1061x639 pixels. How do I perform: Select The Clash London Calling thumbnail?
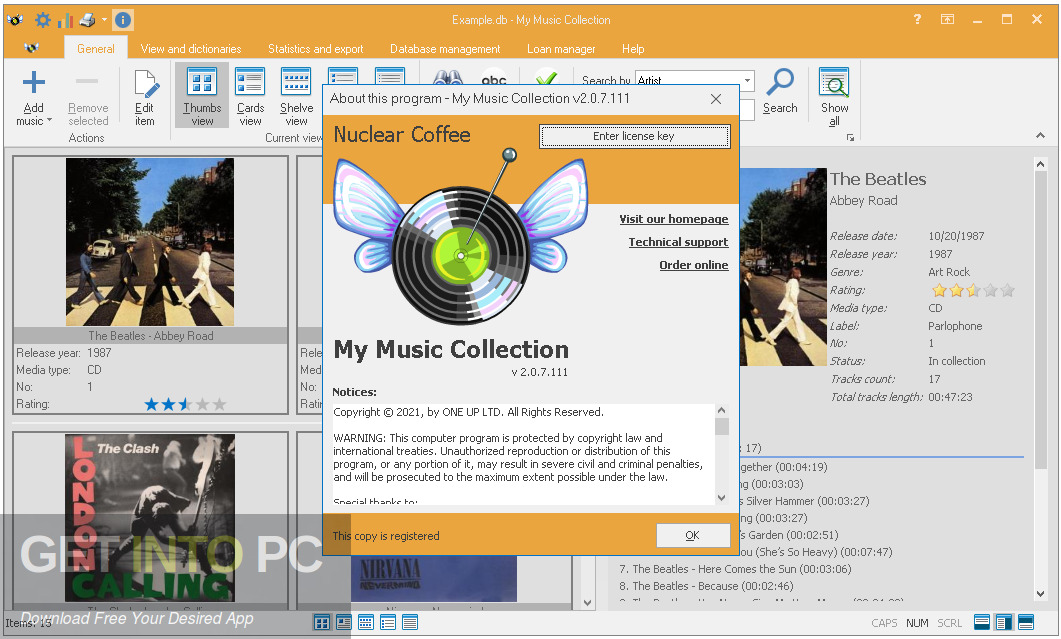pyautogui.click(x=150, y=518)
